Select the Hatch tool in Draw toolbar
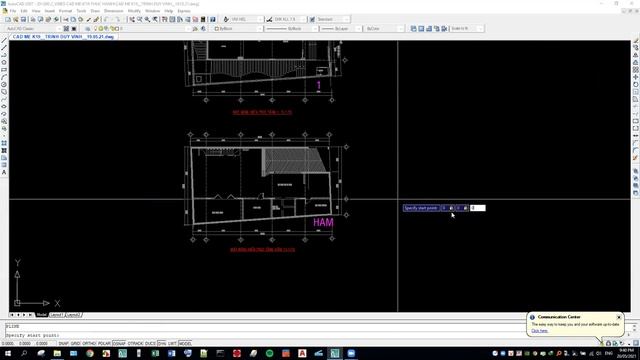 tap(4, 143)
